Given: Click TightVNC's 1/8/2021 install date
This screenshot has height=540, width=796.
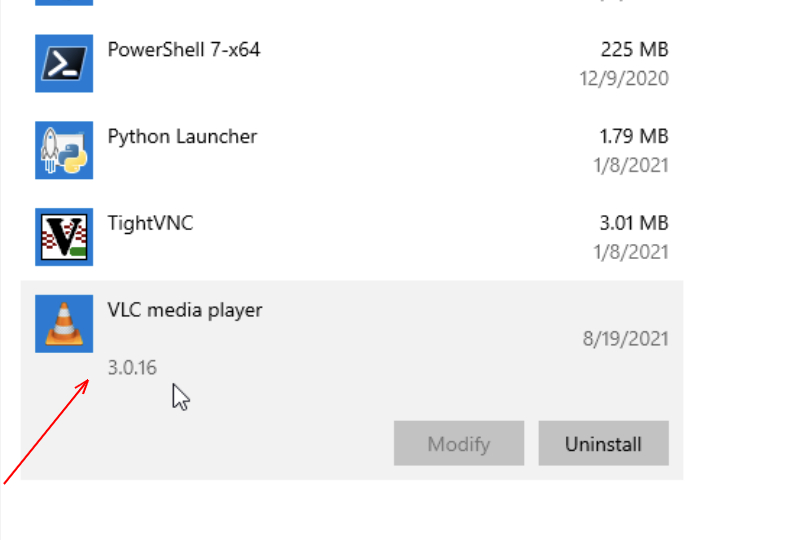Looking at the screenshot, I should click(631, 252).
